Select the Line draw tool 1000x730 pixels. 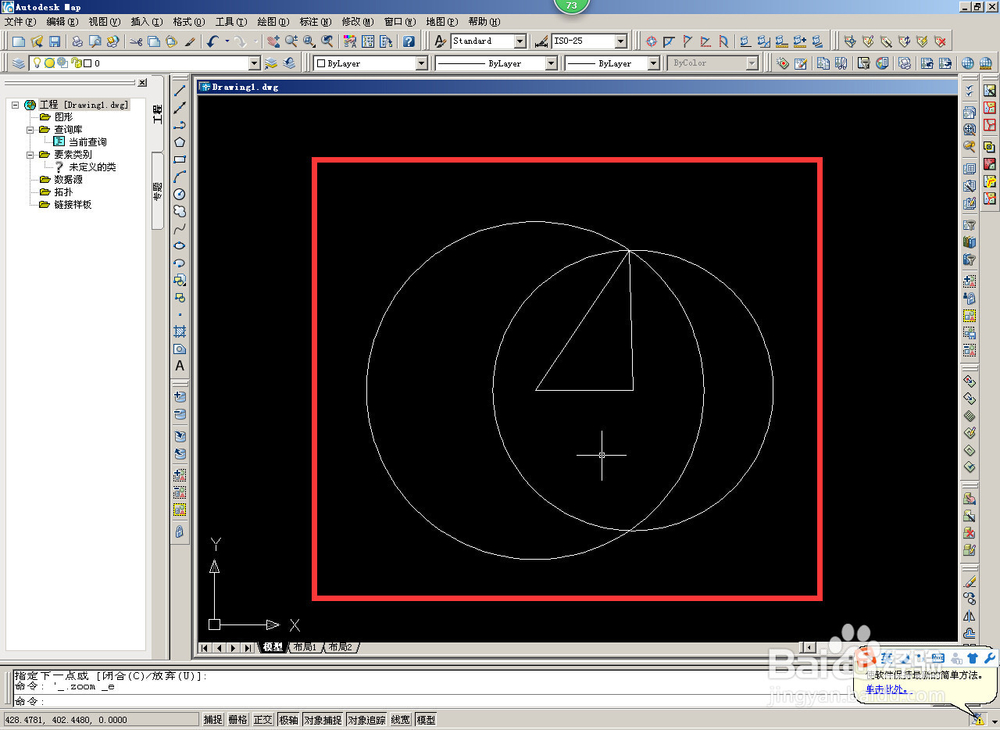click(x=180, y=91)
